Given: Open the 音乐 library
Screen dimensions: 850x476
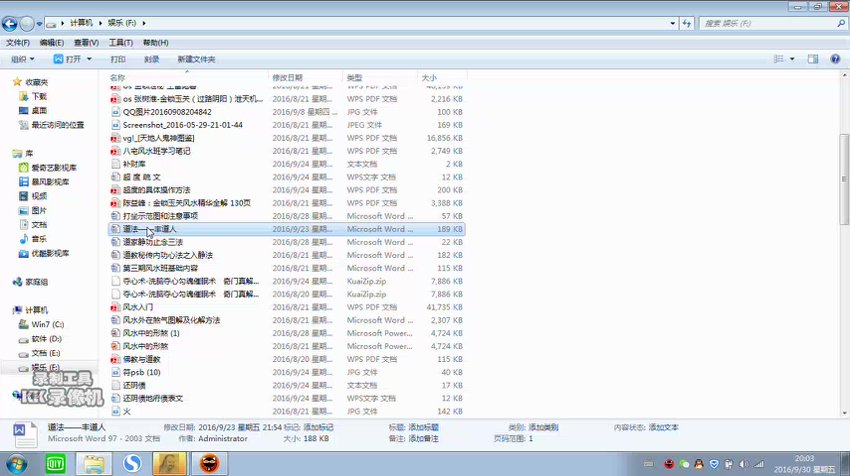Looking at the screenshot, I should click(39, 239).
